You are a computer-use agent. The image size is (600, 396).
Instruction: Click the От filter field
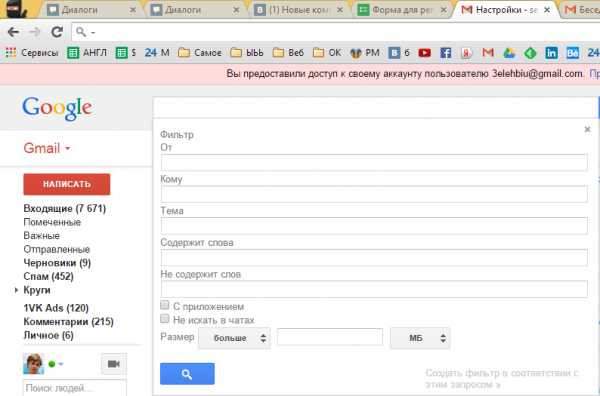(x=374, y=163)
